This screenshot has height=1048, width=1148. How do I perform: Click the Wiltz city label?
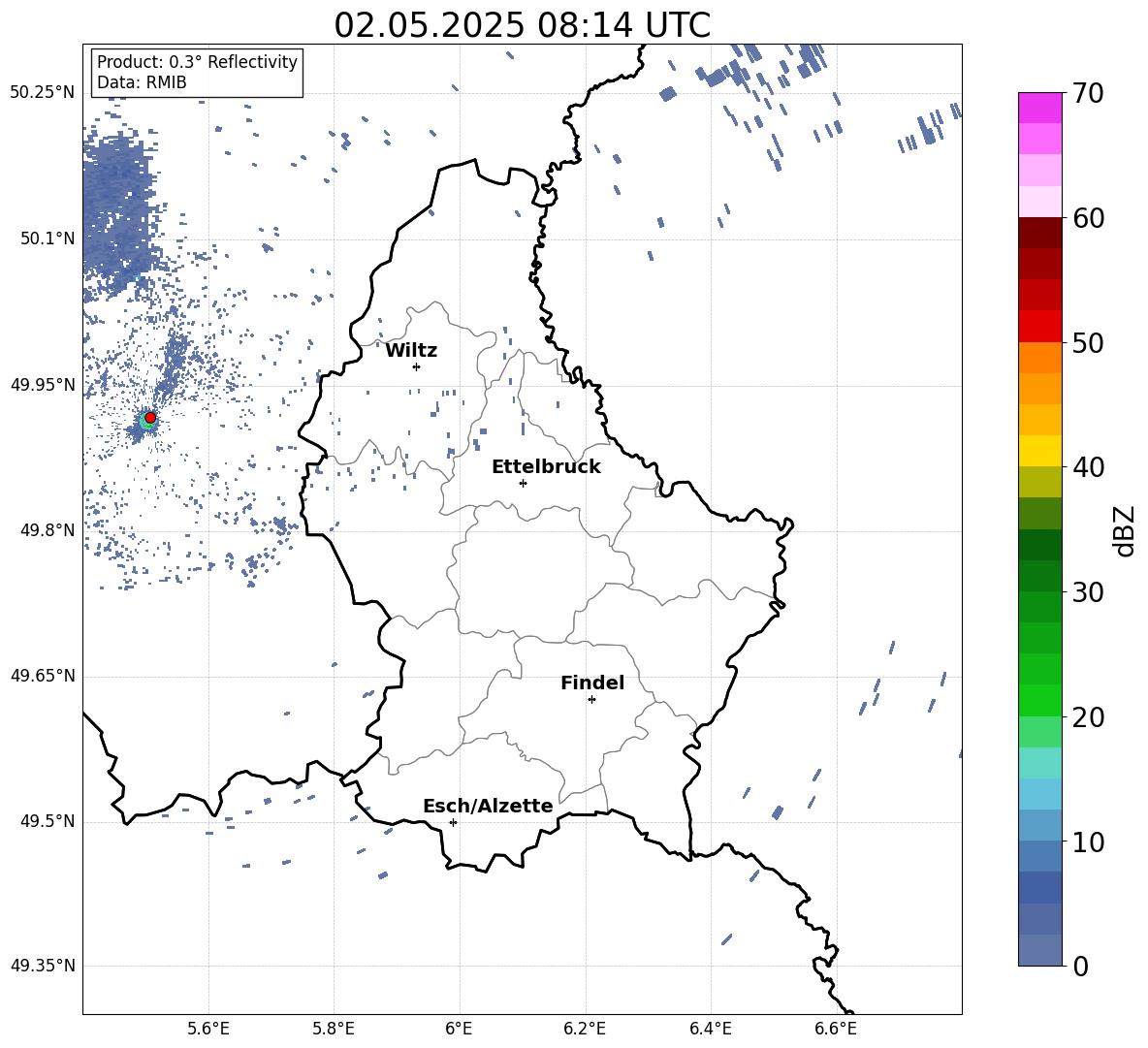pyautogui.click(x=411, y=351)
